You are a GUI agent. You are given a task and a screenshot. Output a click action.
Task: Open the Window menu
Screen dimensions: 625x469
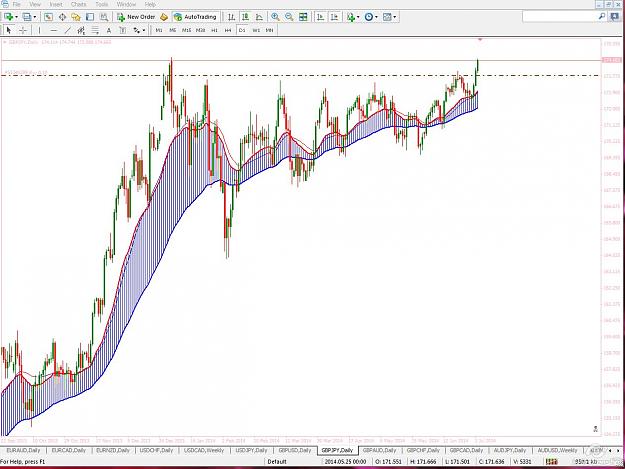(x=126, y=4)
